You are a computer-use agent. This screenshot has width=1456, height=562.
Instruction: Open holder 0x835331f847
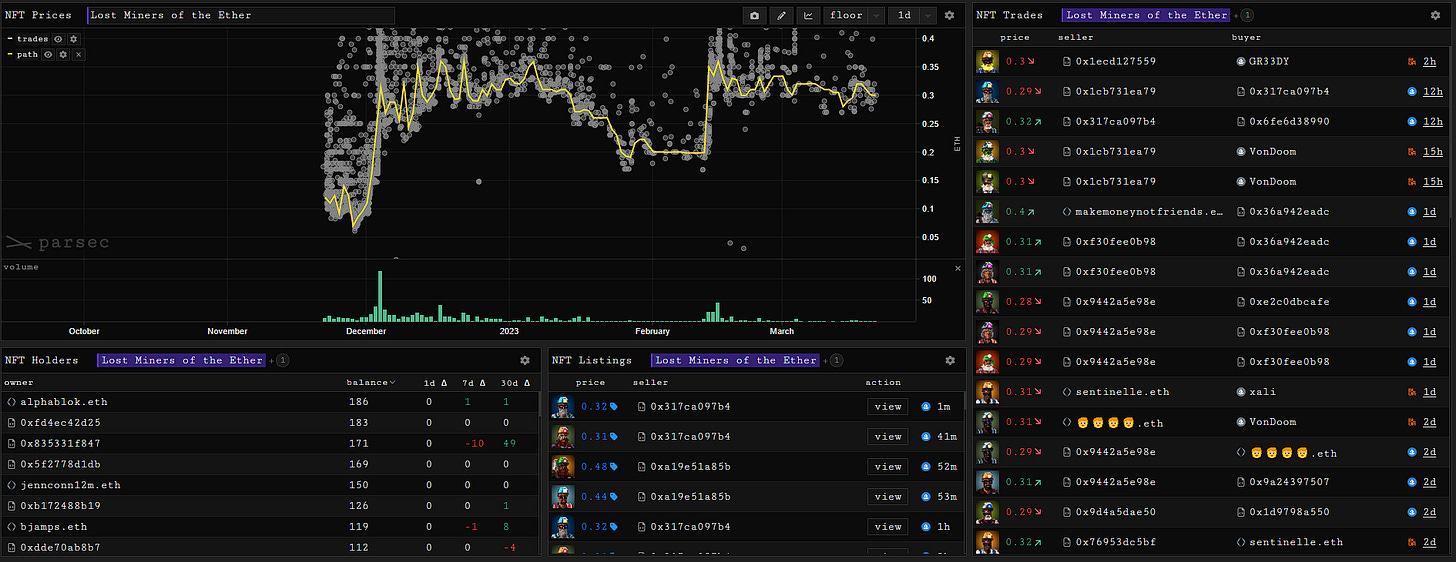(60, 443)
